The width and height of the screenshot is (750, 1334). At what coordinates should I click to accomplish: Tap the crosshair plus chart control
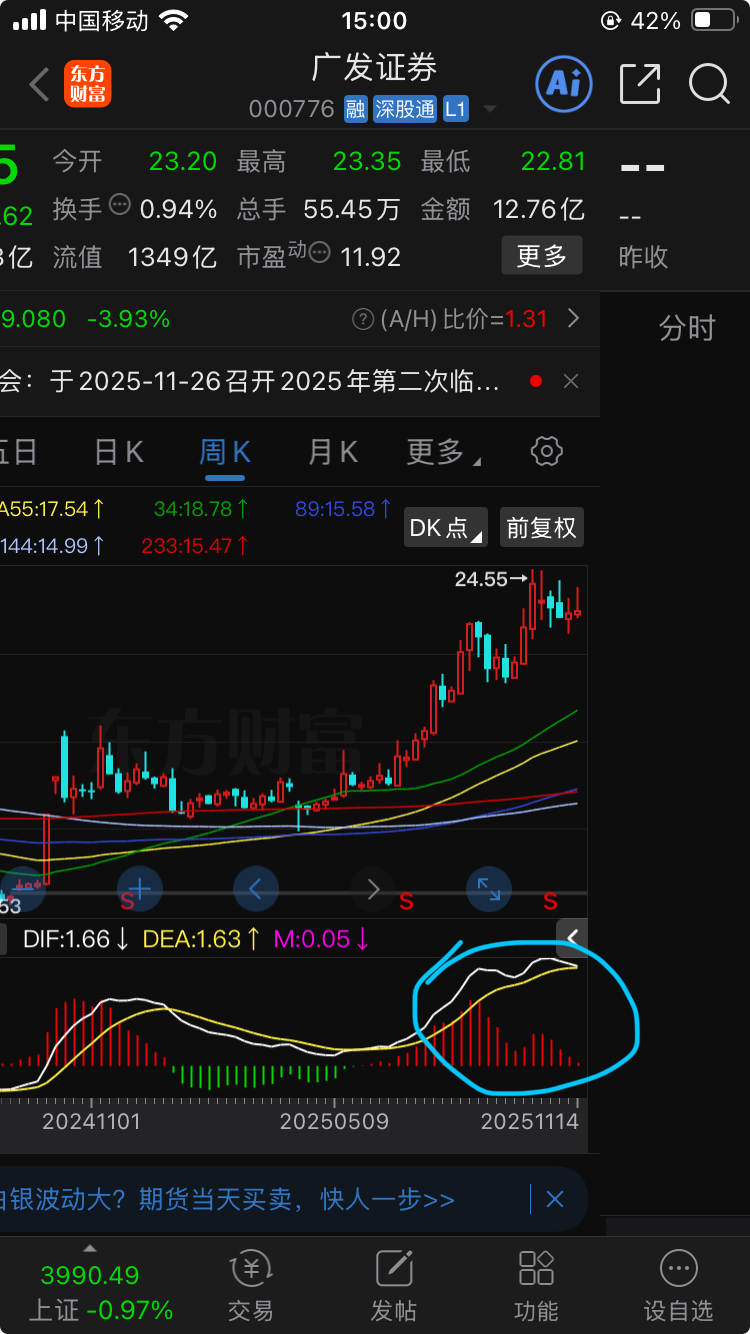[x=140, y=889]
